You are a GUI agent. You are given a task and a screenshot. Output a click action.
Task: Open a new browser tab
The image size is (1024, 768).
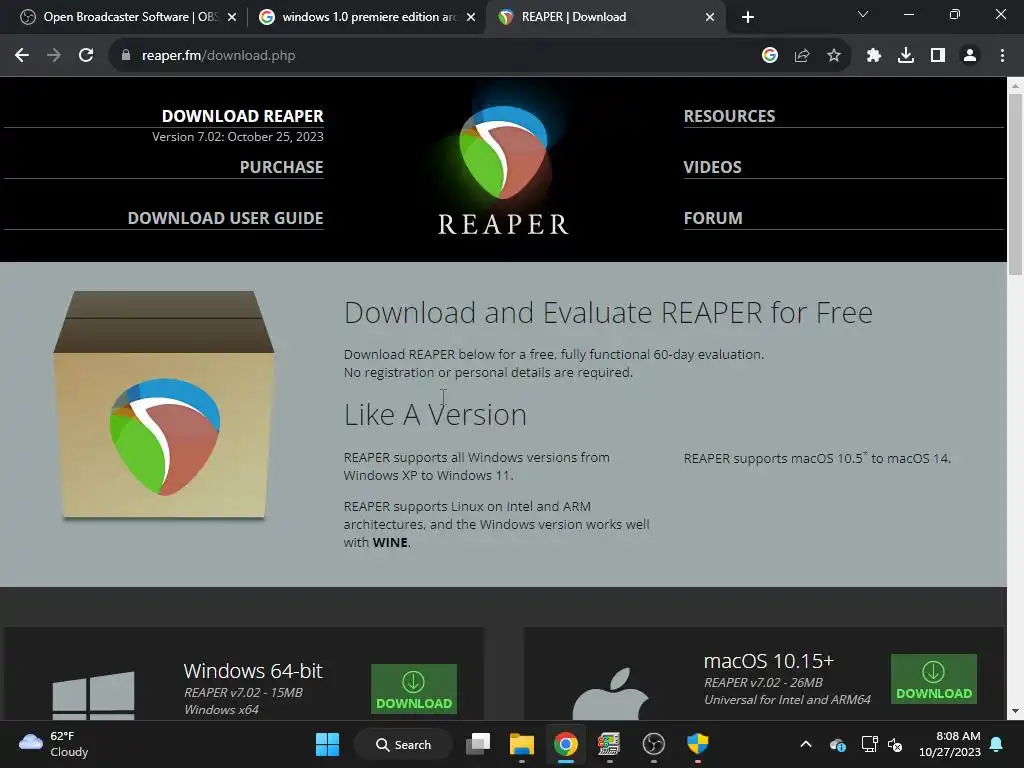tap(748, 17)
